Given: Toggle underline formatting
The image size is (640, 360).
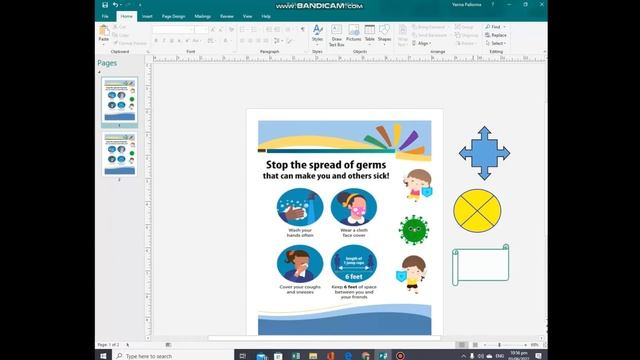Looking at the screenshot, I should pos(171,41).
